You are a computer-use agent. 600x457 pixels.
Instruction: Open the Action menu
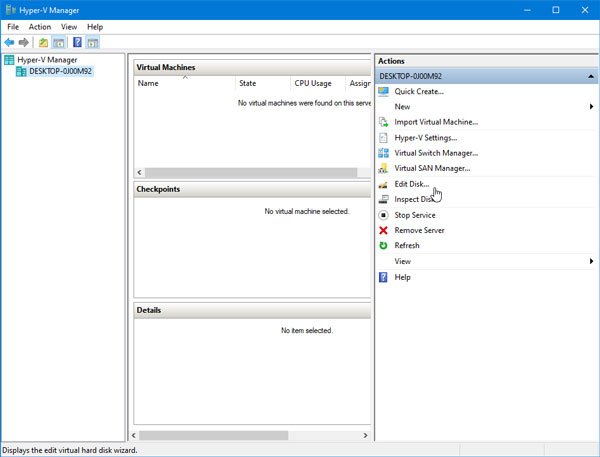tap(40, 27)
